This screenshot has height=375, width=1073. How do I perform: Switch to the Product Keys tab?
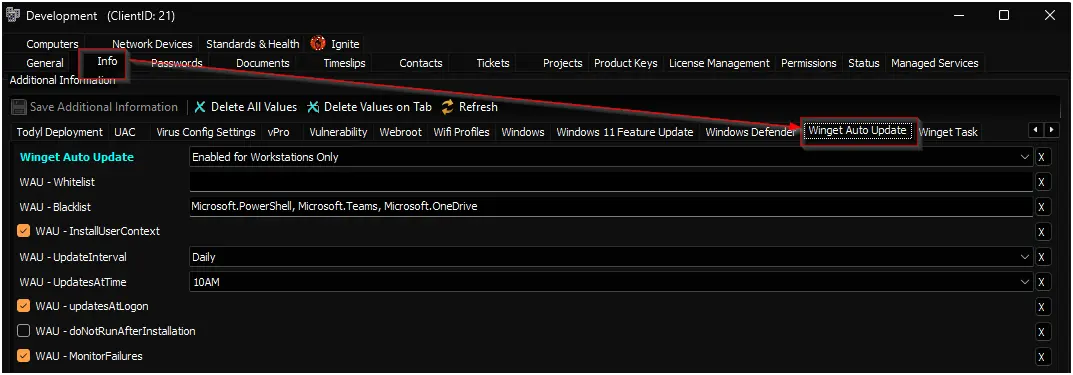pyautogui.click(x=625, y=63)
